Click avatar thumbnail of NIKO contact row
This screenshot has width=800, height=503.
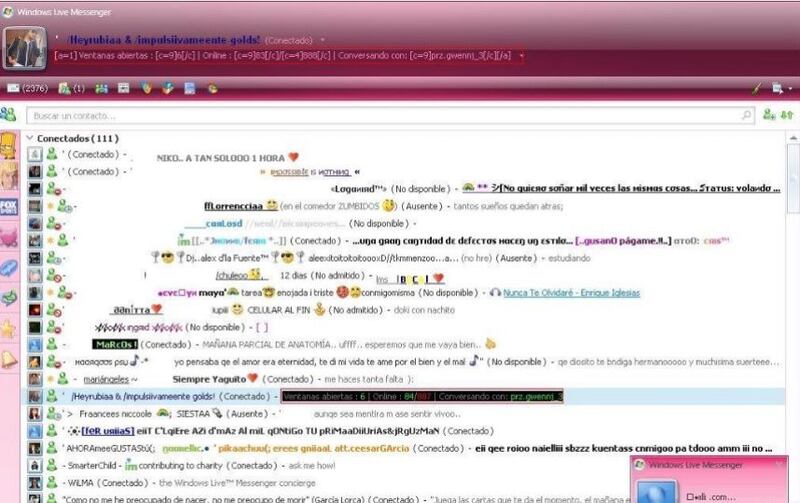tap(34, 155)
